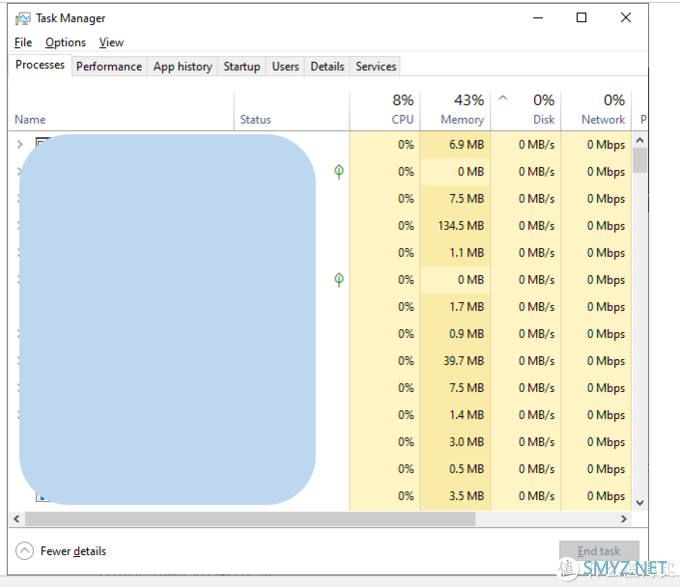Viewport: 680px width, 587px height.
Task: Sort processes by the Network column
Action: pyautogui.click(x=596, y=111)
